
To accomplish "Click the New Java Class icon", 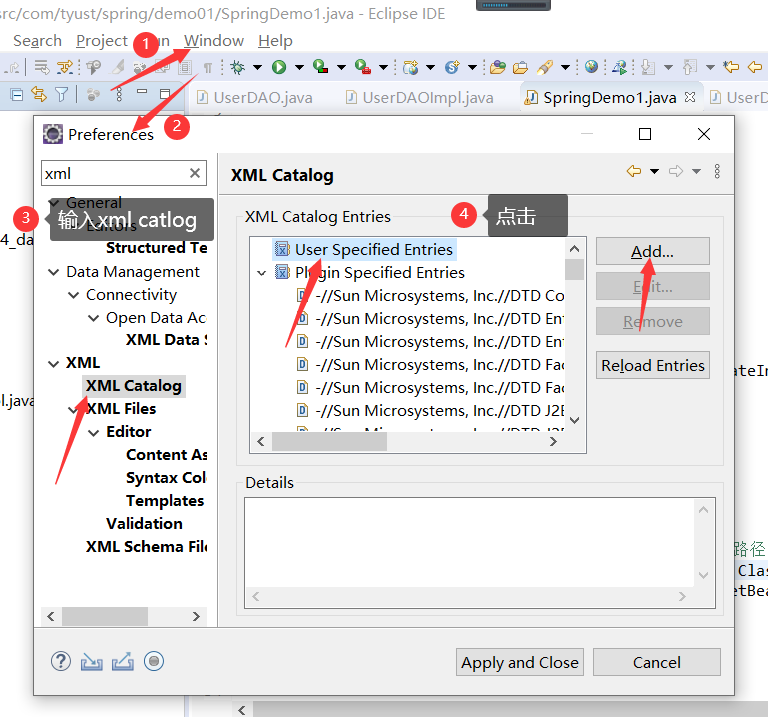I will coord(452,67).
